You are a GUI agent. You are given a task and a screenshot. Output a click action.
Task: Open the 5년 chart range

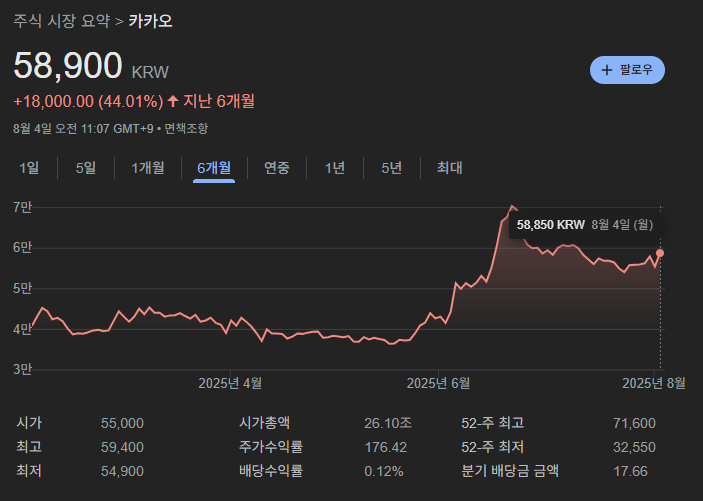tap(391, 168)
